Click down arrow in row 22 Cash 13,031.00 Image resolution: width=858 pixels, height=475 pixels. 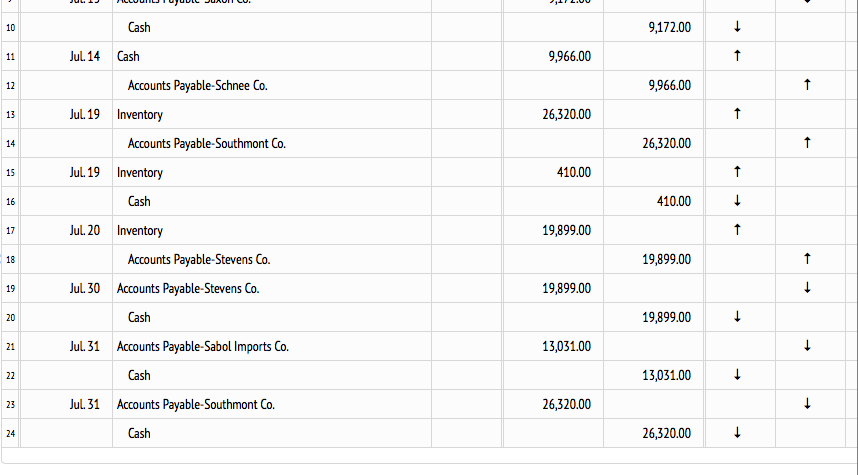coord(737,375)
